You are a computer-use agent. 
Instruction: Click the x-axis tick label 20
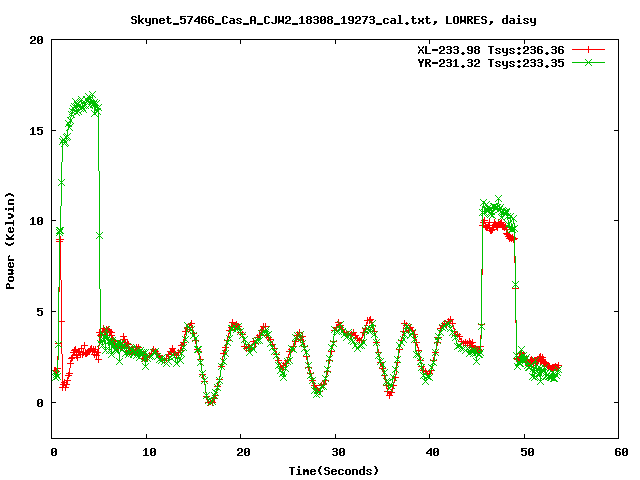point(241,452)
